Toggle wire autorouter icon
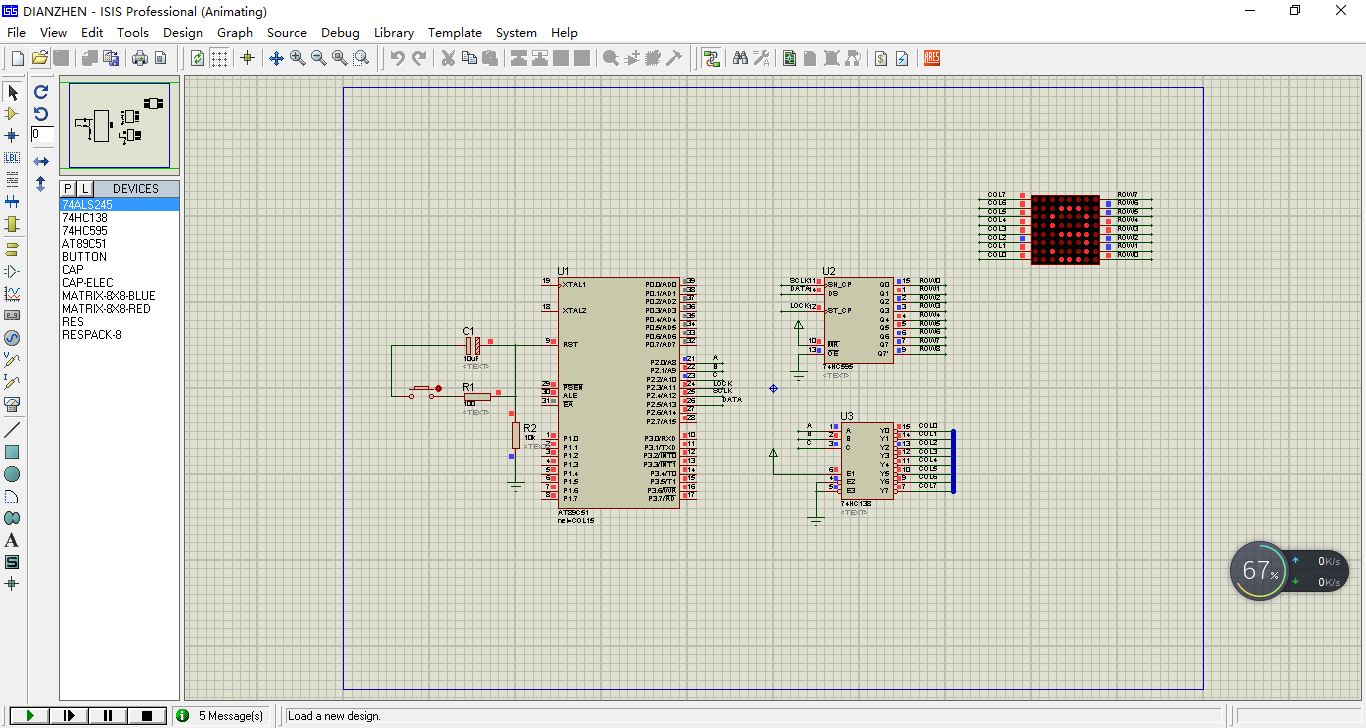 point(711,58)
